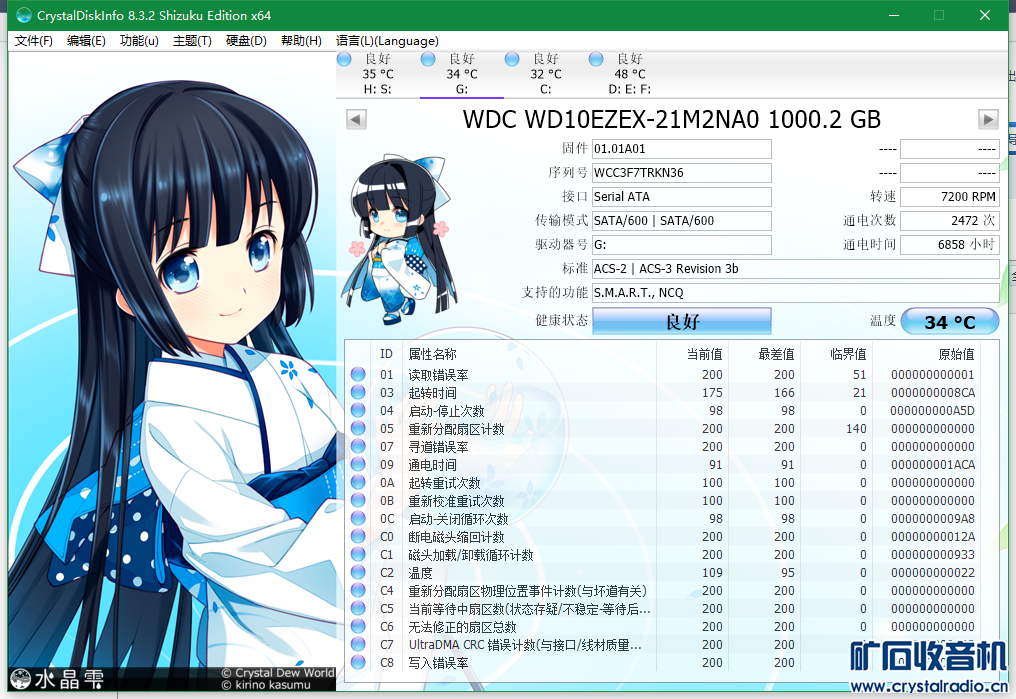Image resolution: width=1016 pixels, height=699 pixels.
Task: Click the health orb above D: E: F:
Action: pos(596,60)
